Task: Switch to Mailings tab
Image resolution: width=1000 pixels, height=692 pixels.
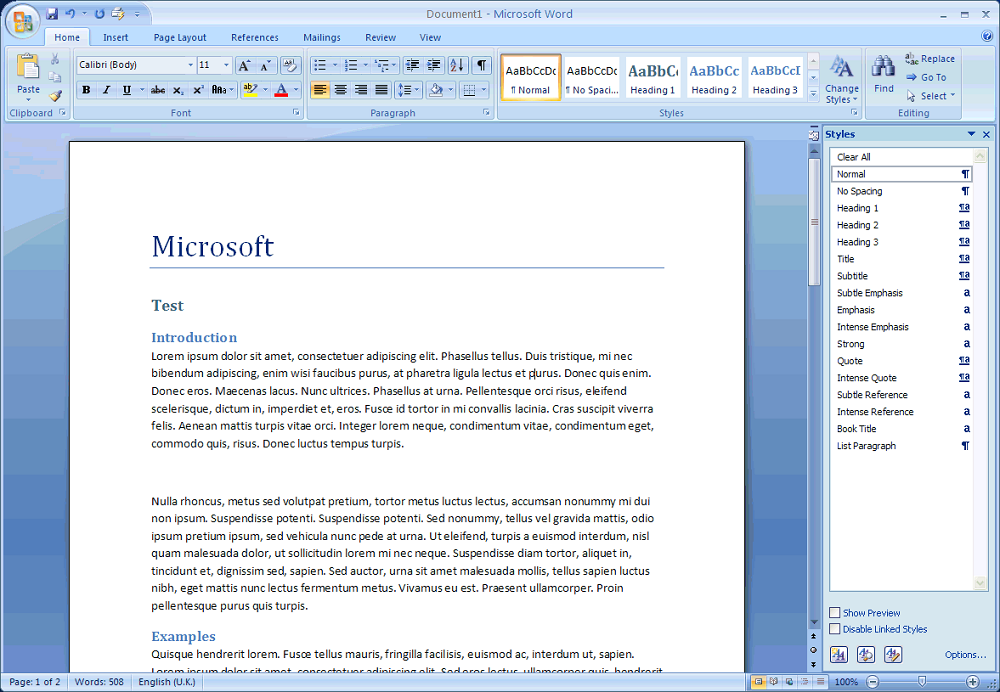Action: tap(321, 38)
